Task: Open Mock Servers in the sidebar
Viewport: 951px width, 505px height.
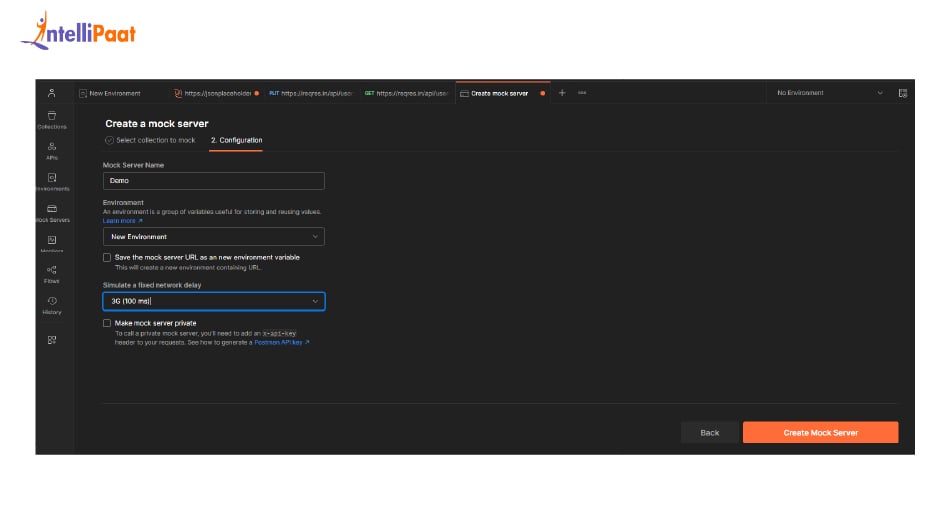Action: [x=52, y=213]
